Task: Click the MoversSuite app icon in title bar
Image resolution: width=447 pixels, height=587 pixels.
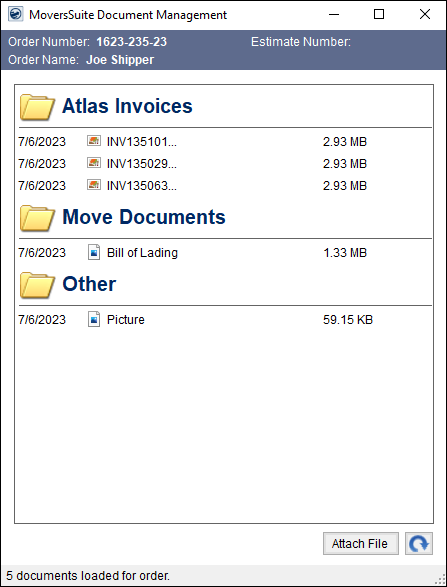Action: point(15,15)
